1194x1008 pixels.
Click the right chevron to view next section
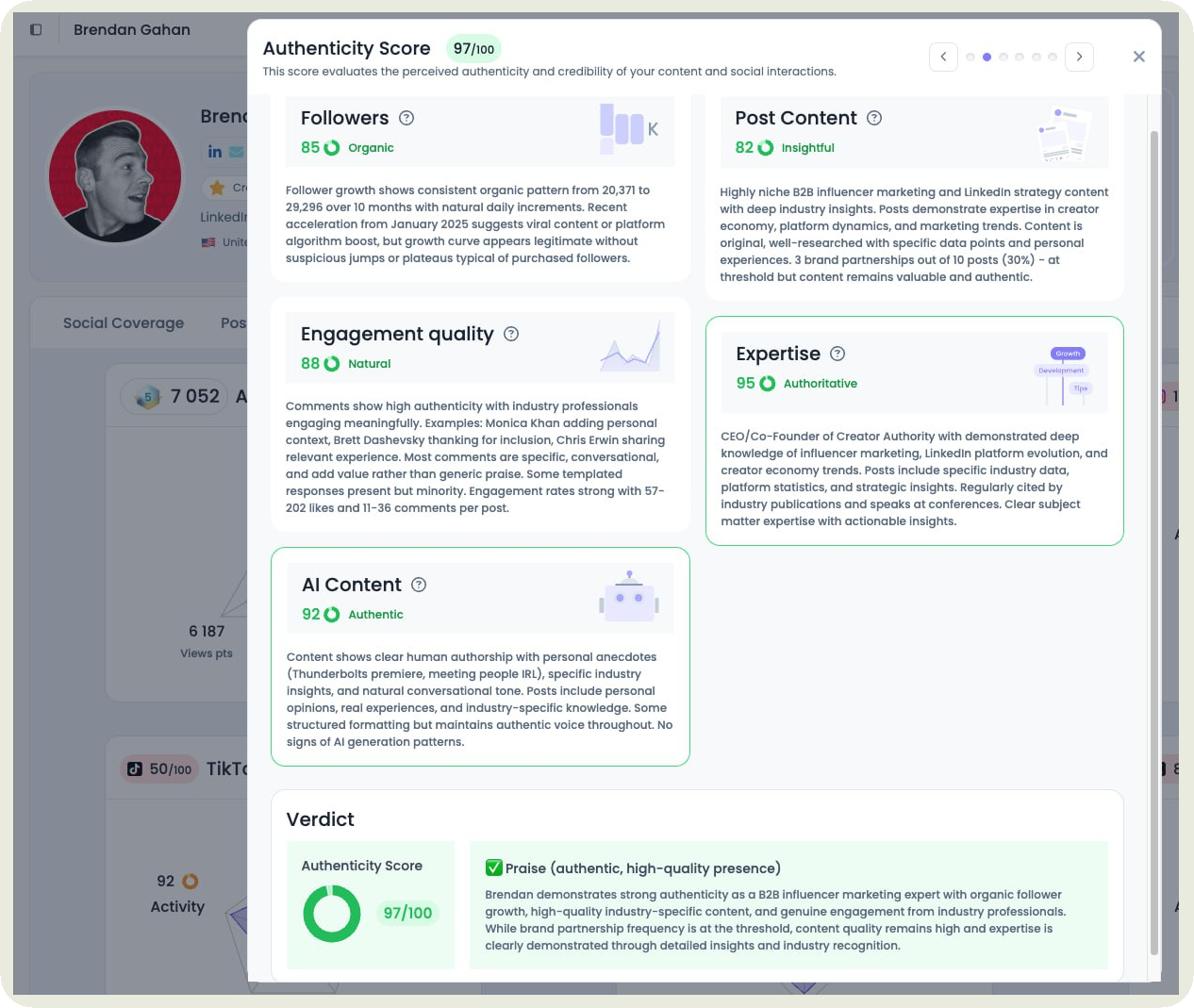[x=1079, y=57]
